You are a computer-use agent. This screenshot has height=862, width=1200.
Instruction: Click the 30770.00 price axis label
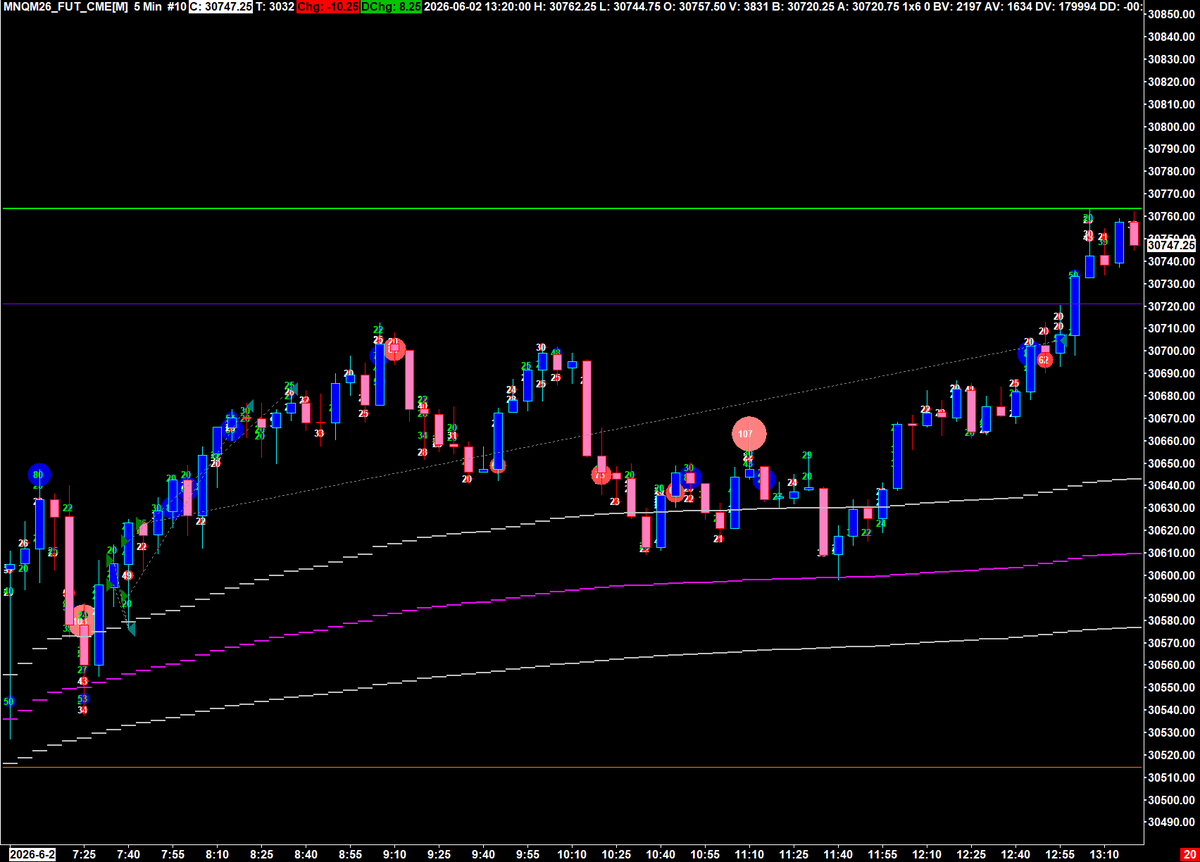[1173, 194]
